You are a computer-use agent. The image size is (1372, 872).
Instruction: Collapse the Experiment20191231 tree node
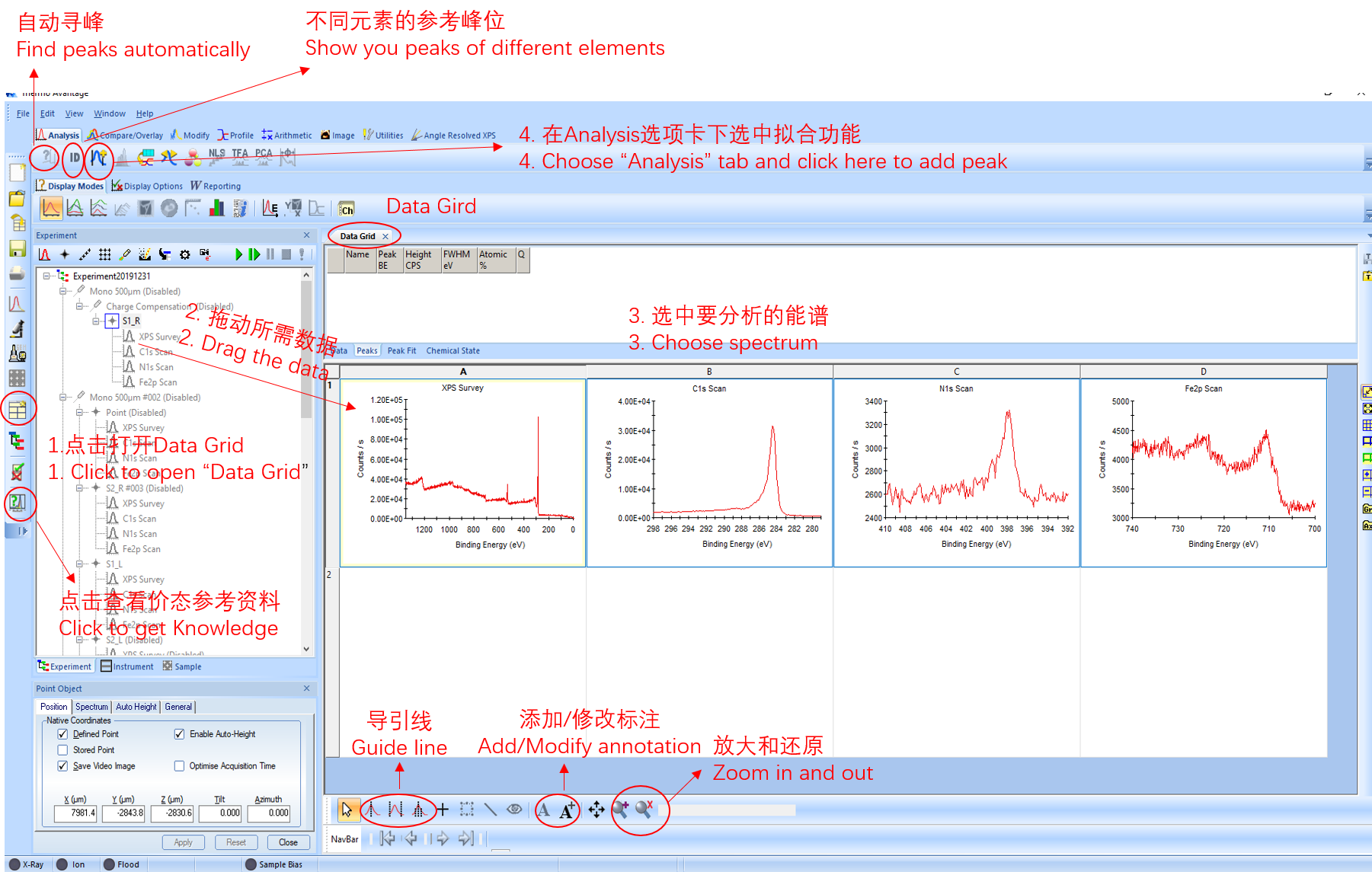pyautogui.click(x=47, y=276)
